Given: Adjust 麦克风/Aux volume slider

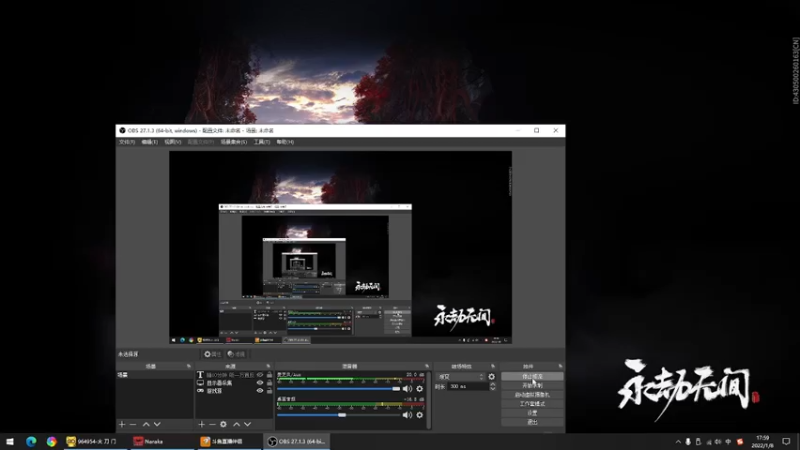Looking at the screenshot, I should tap(339, 389).
